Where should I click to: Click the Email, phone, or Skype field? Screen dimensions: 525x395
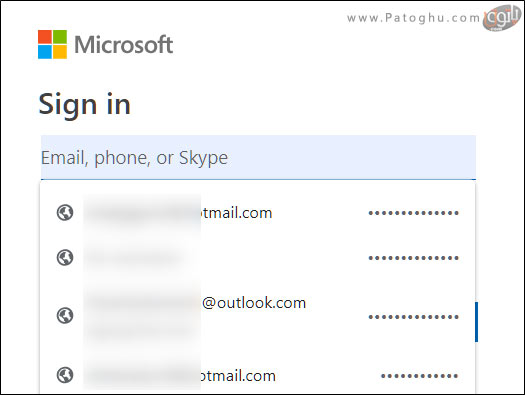point(258,157)
